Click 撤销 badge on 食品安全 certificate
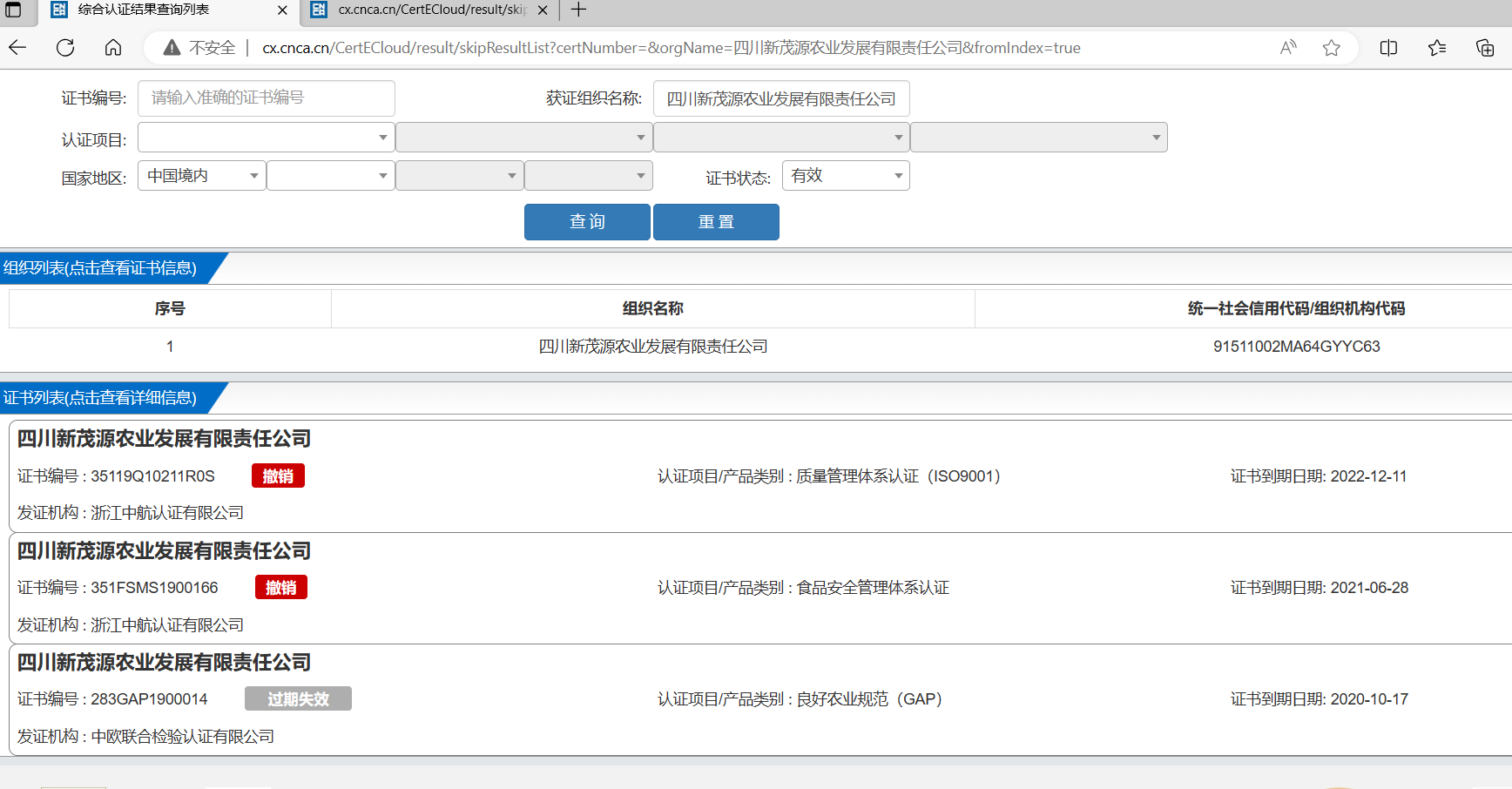1512x789 pixels. [280, 588]
